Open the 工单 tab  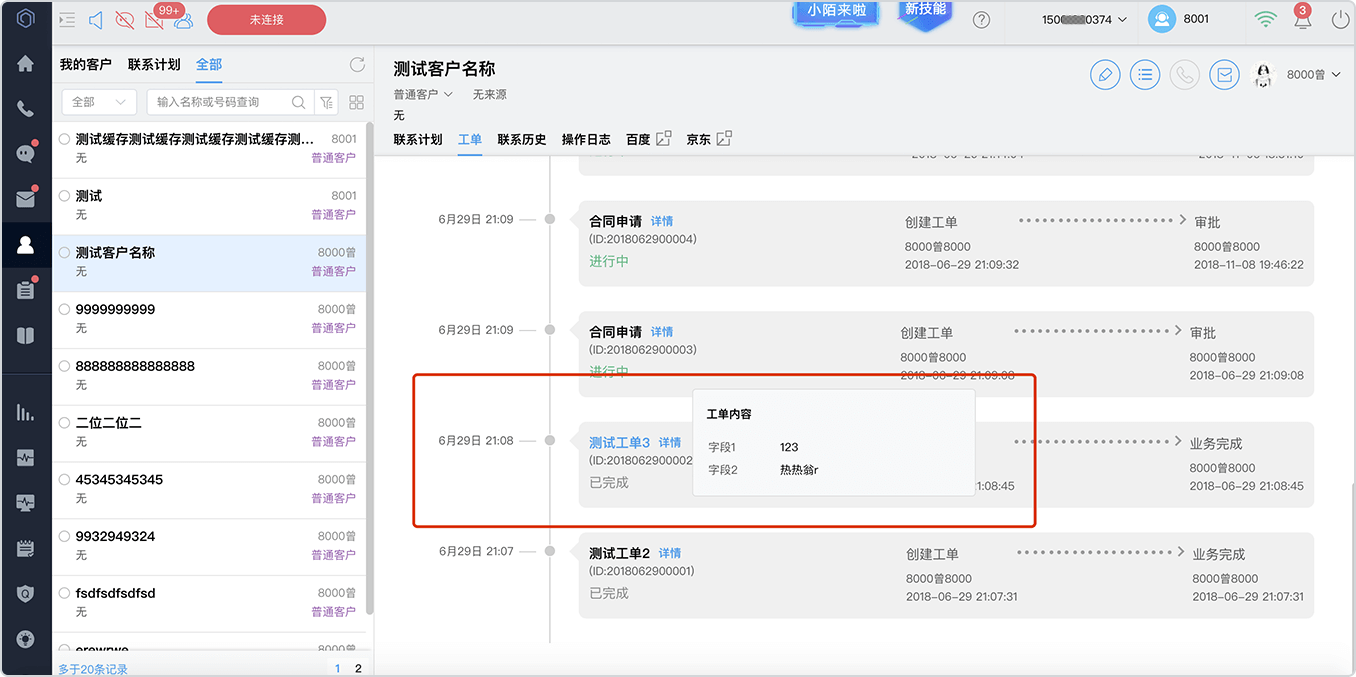coord(470,139)
